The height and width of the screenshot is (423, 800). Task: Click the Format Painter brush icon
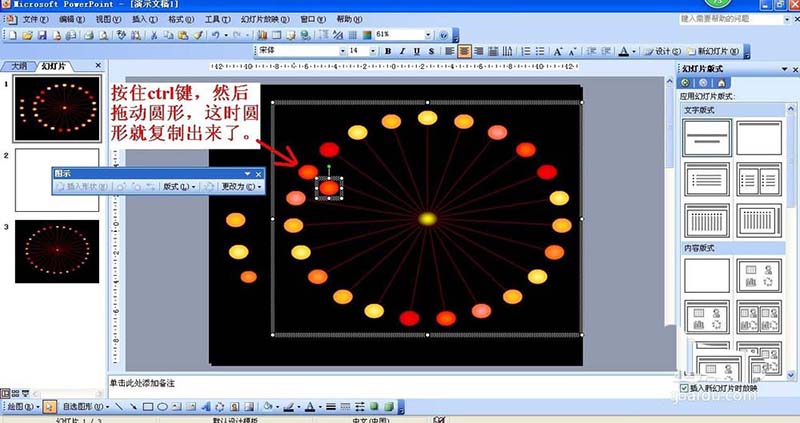(x=198, y=35)
